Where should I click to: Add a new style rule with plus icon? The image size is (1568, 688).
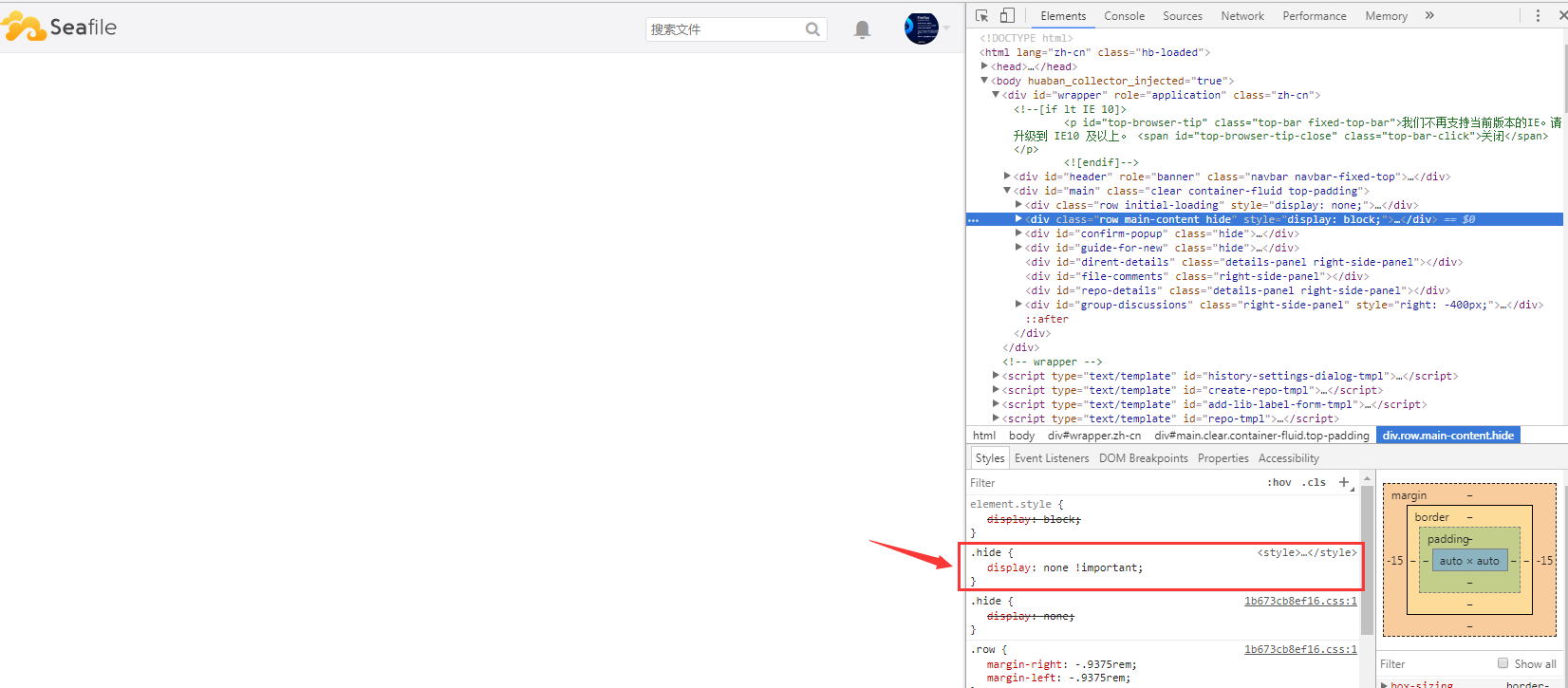point(1344,482)
